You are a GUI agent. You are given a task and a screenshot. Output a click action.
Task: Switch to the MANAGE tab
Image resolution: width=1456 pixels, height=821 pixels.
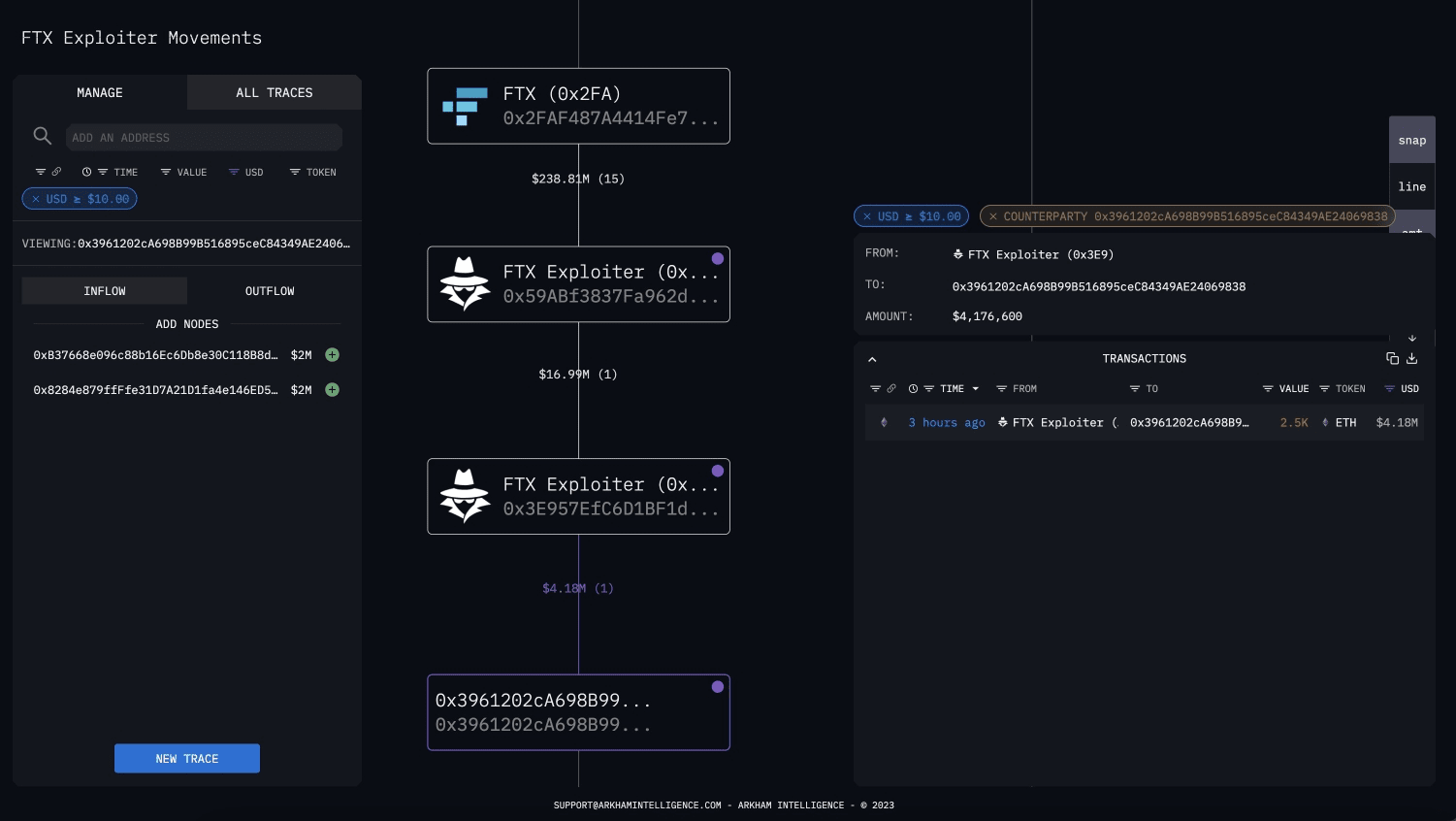tap(100, 92)
